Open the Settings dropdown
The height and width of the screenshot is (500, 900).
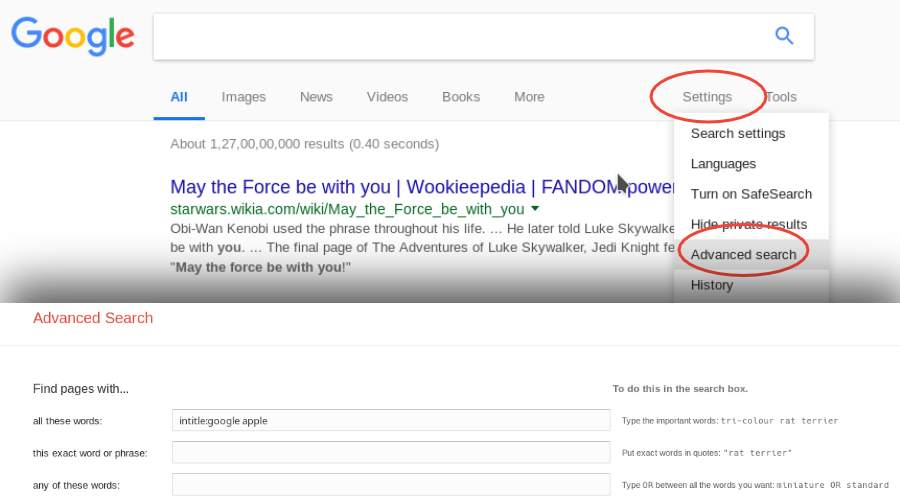point(707,97)
